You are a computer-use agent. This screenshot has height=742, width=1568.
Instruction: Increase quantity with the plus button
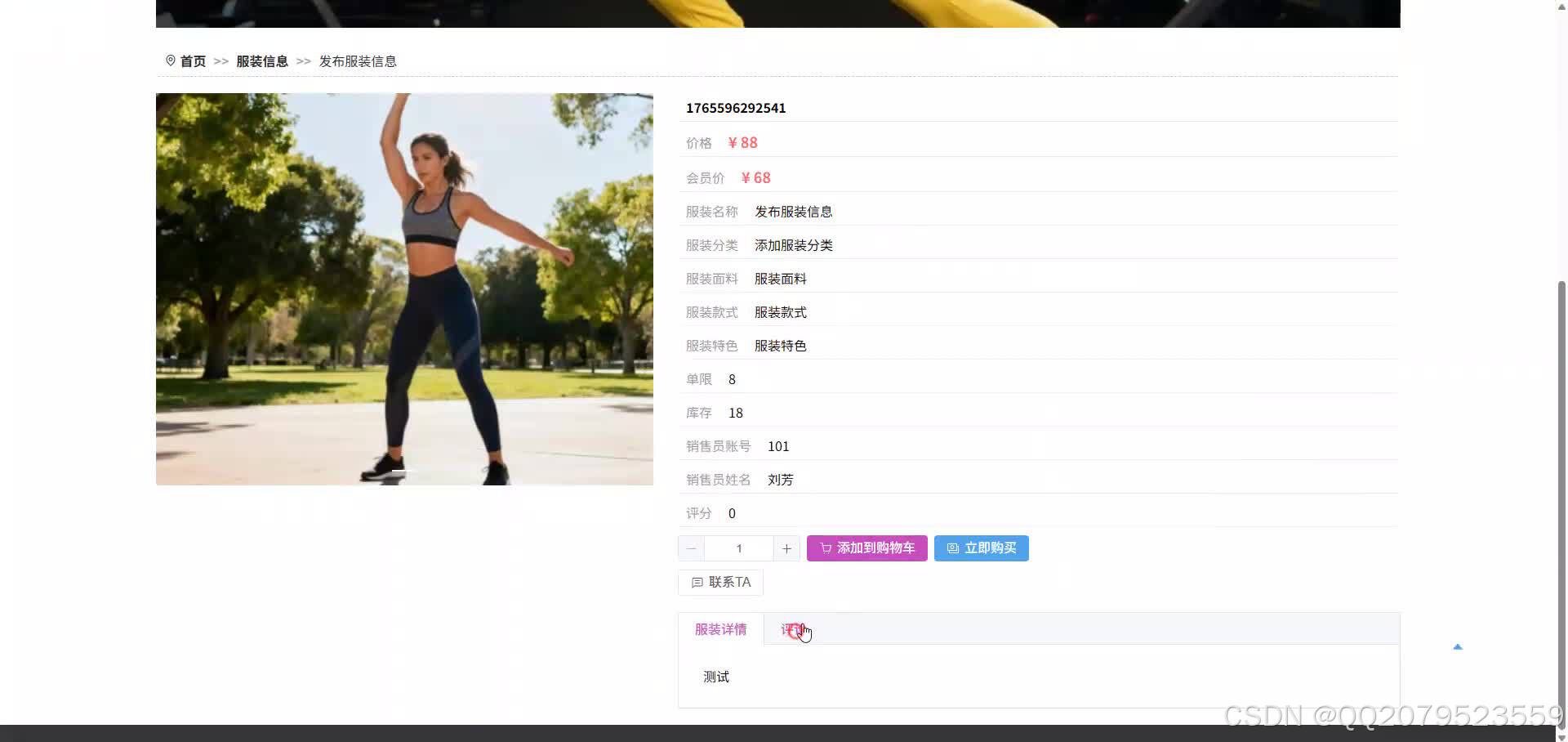click(x=786, y=548)
